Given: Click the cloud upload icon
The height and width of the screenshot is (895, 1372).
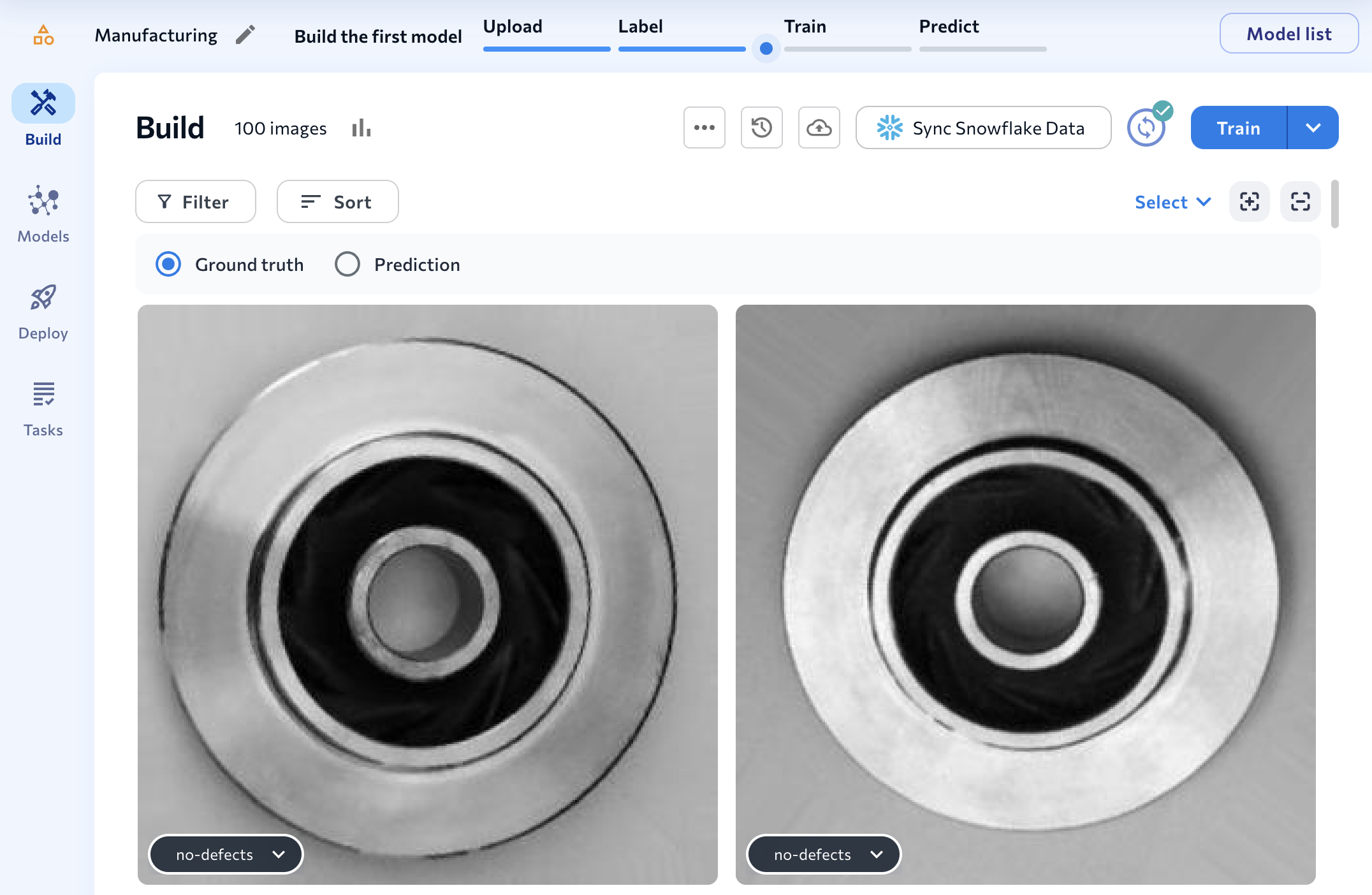Looking at the screenshot, I should pyautogui.click(x=819, y=128).
